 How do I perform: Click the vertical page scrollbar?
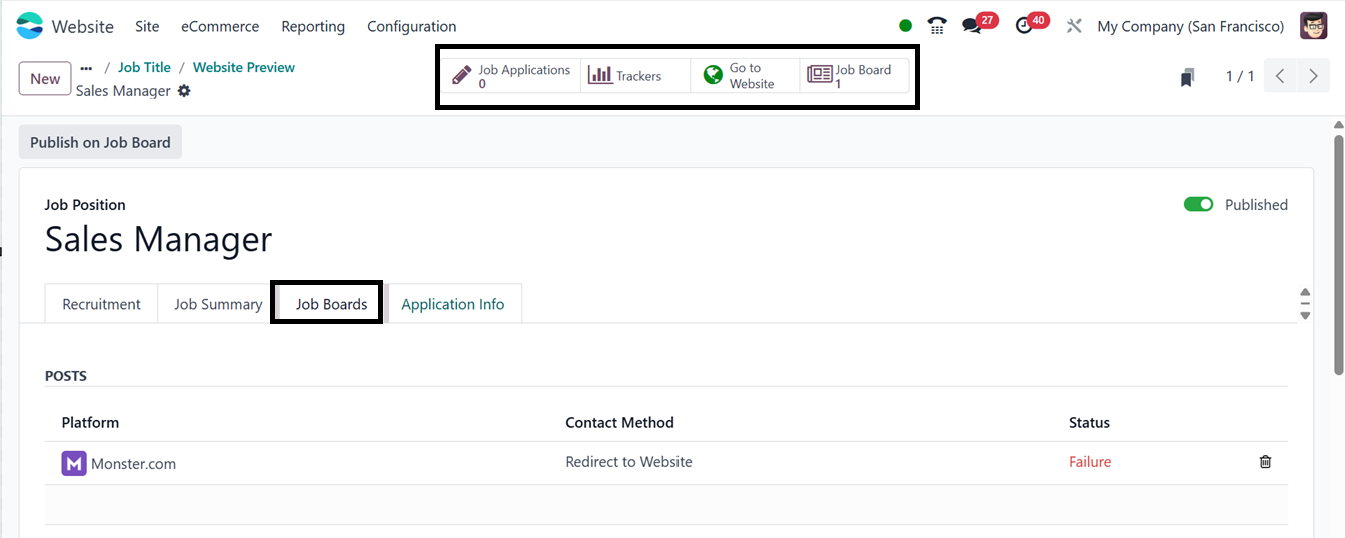pyautogui.click(x=1339, y=250)
